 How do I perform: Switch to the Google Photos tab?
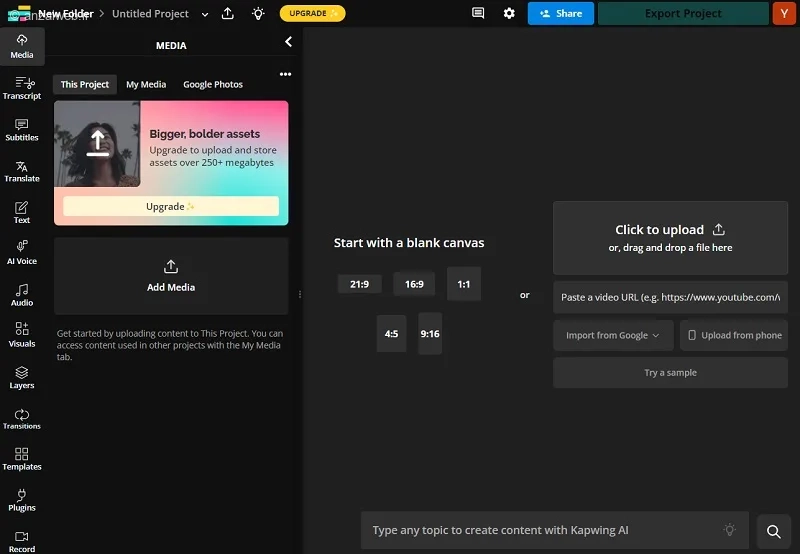coord(213,84)
